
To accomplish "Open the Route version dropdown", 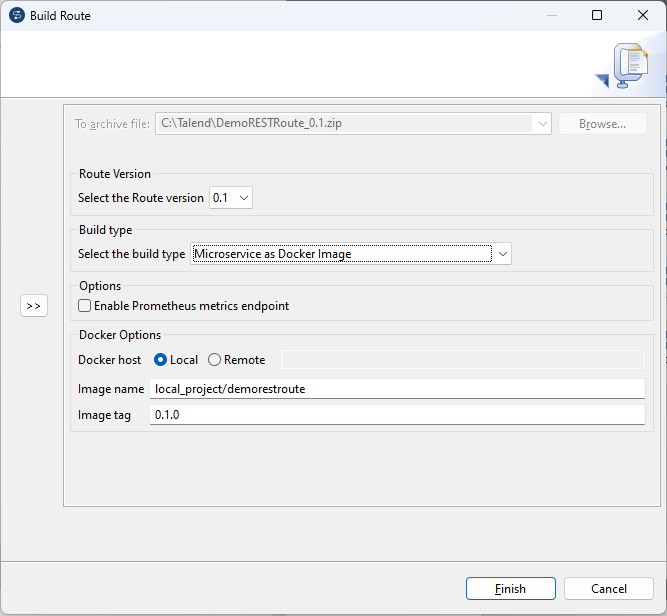I will point(231,198).
